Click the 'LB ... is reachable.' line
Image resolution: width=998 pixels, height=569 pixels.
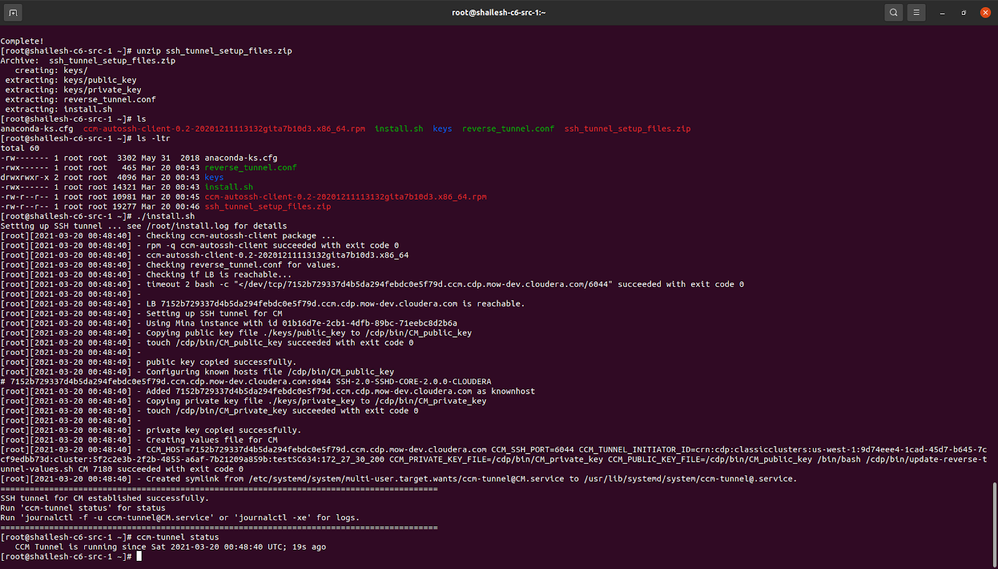pos(263,304)
